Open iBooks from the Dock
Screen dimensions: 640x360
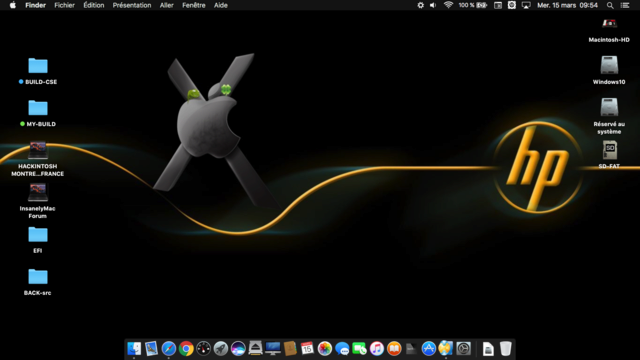pyautogui.click(x=394, y=349)
